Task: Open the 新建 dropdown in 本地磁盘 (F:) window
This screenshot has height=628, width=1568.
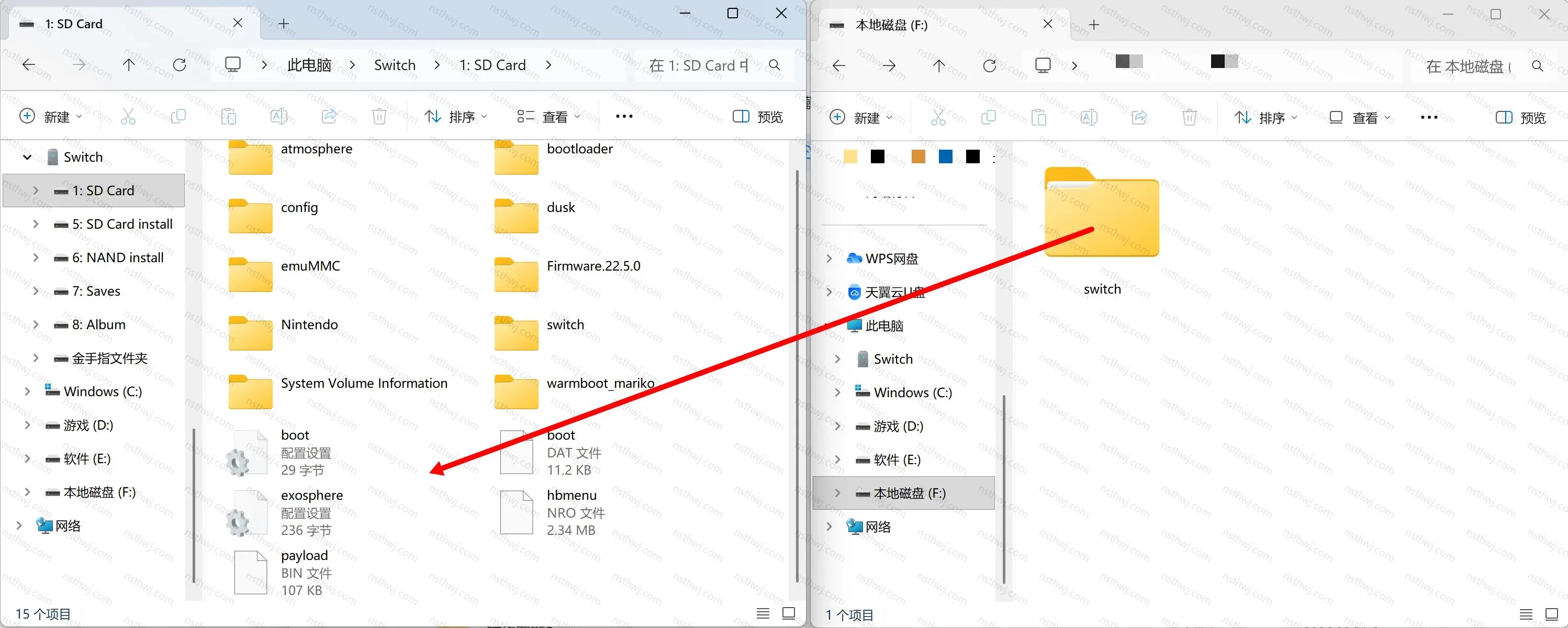Action: pyautogui.click(x=861, y=117)
